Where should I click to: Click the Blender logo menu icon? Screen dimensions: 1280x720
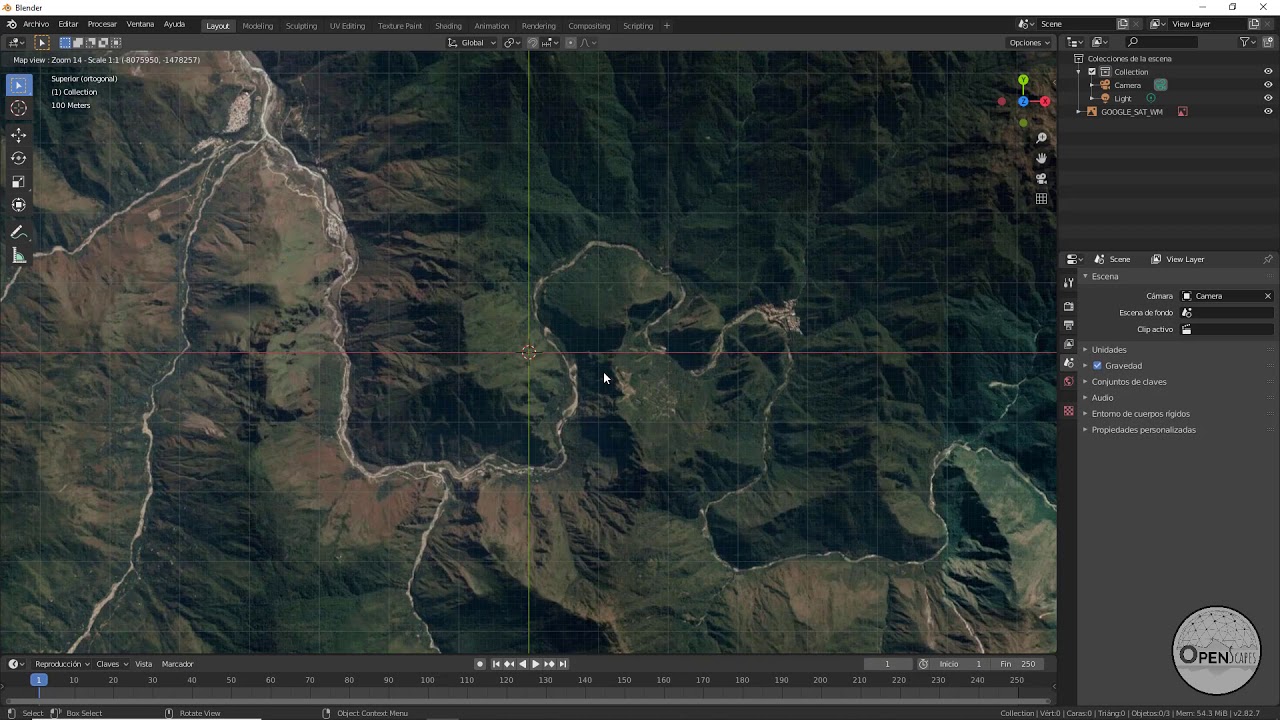tap(11, 24)
